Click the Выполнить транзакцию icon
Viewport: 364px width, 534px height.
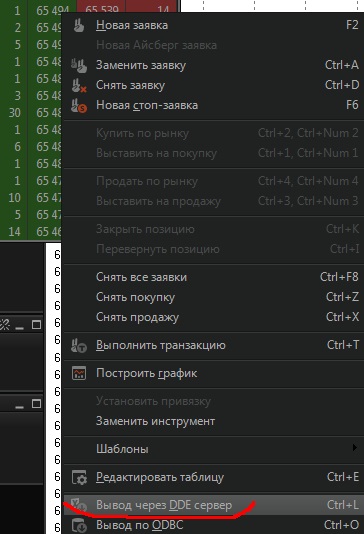[x=79, y=346]
